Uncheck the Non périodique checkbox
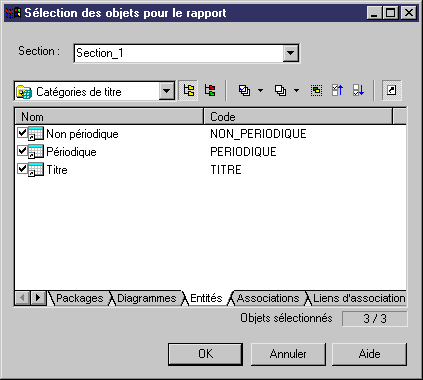 [x=22, y=133]
